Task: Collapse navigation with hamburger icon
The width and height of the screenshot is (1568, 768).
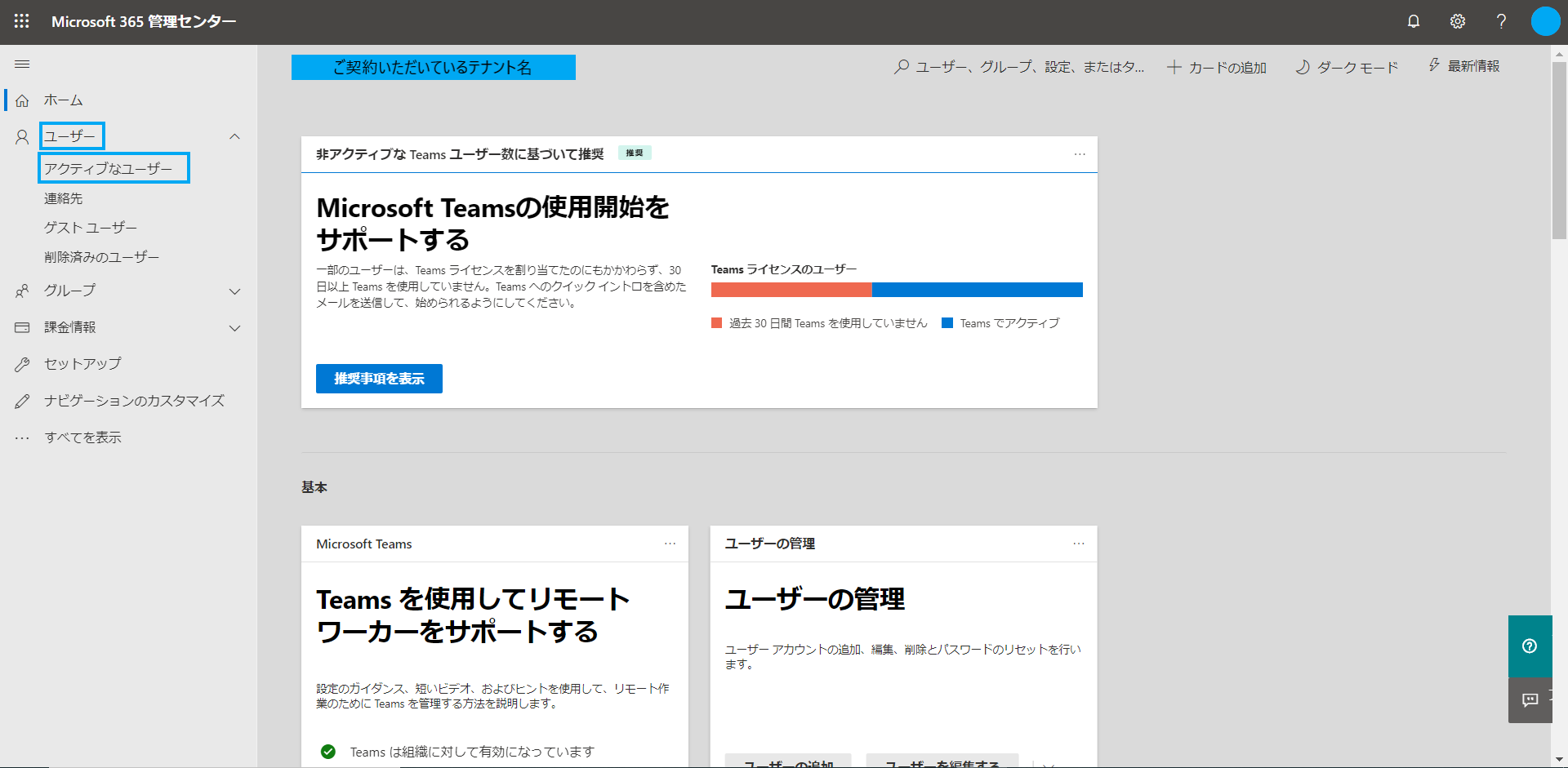Action: pos(22,64)
